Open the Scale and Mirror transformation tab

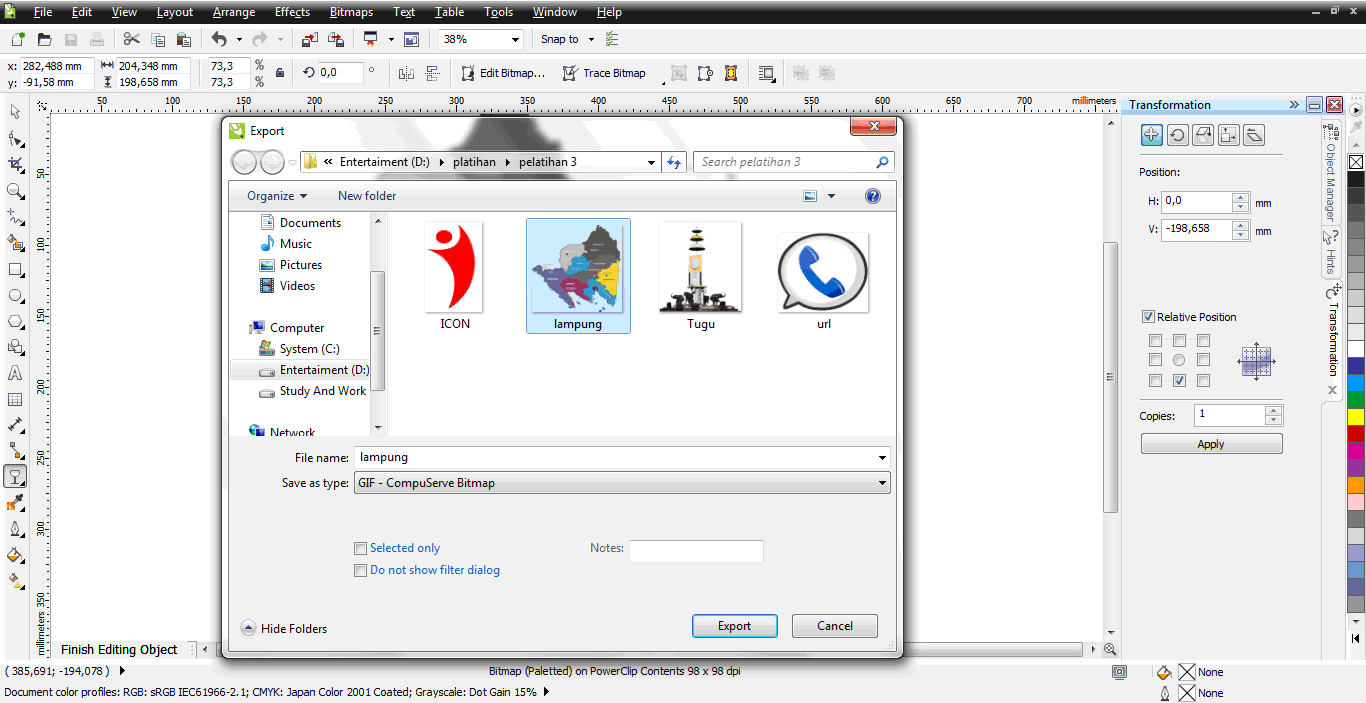pos(1203,135)
